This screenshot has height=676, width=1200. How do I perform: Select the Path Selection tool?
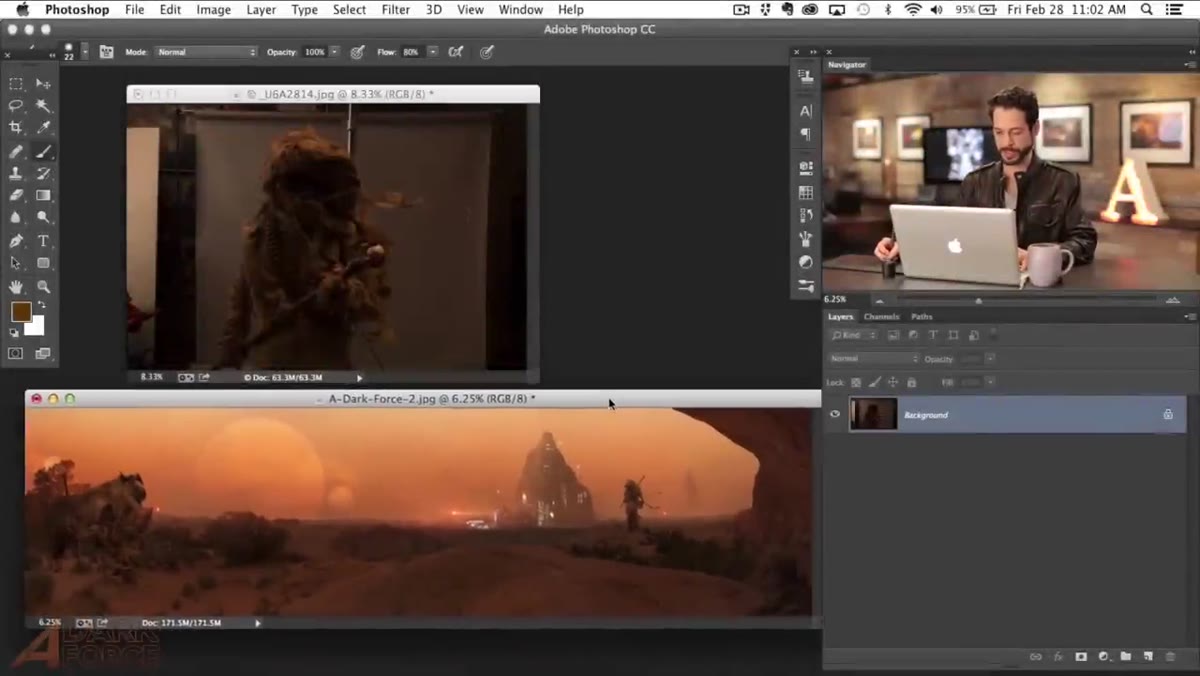[x=16, y=263]
